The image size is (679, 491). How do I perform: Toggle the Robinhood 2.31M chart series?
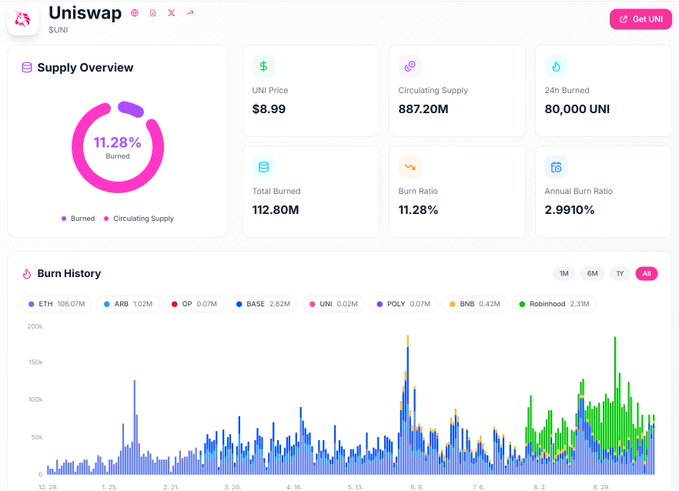[x=554, y=304]
